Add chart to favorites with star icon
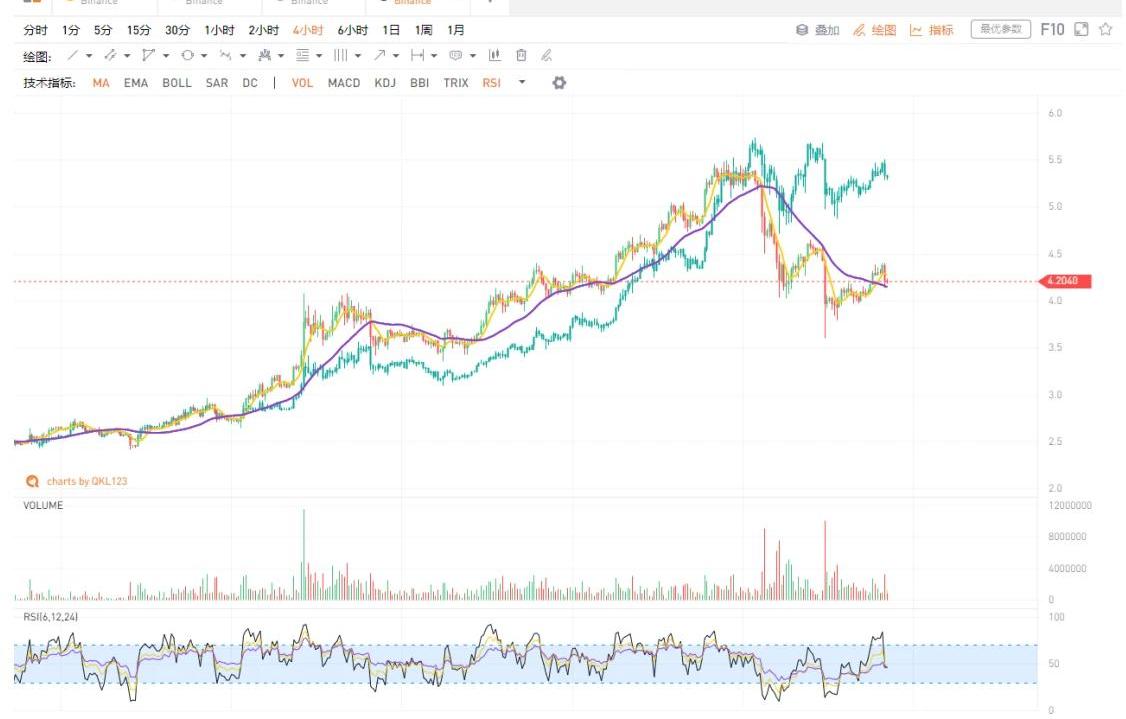 tap(1105, 30)
